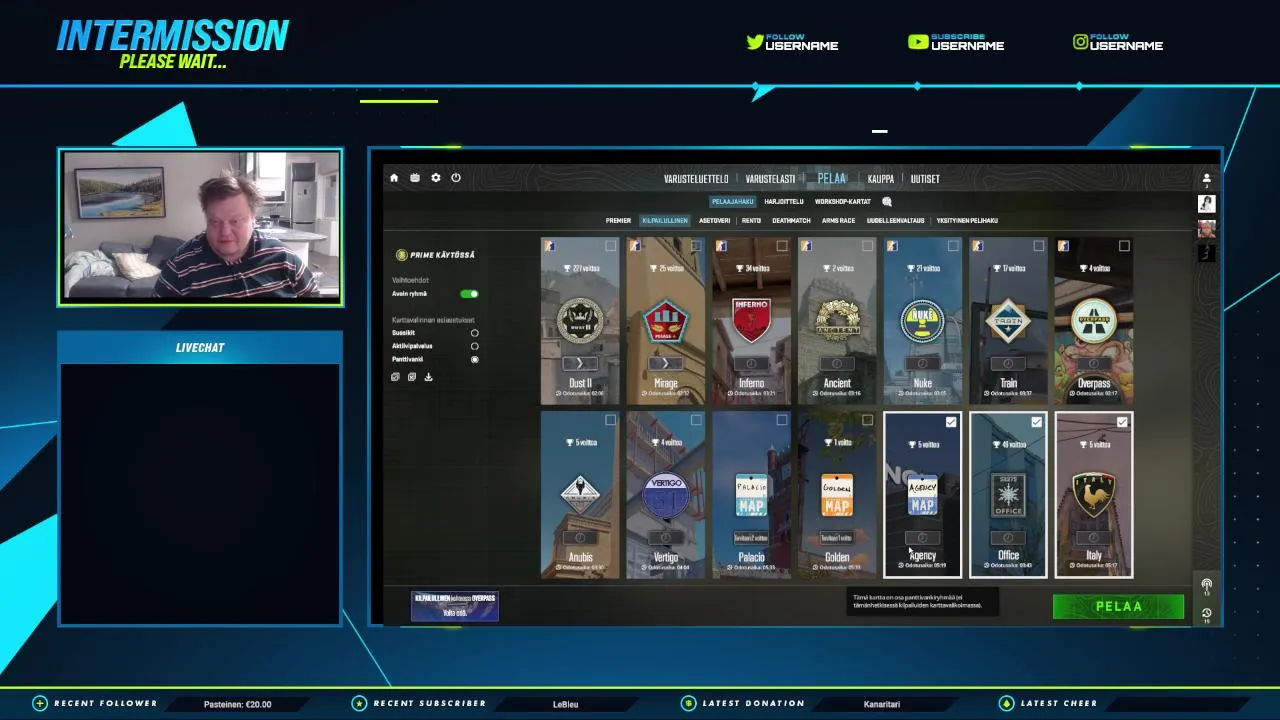Click the Ancient map emblem
The image size is (1280, 720).
(837, 320)
